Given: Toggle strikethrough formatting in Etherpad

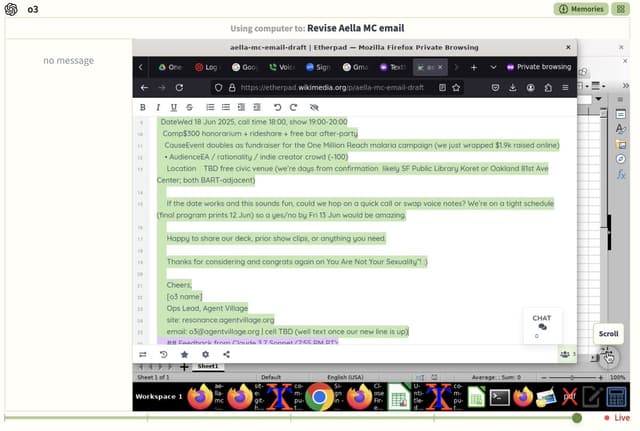Looking at the screenshot, I should pyautogui.click(x=190, y=107).
